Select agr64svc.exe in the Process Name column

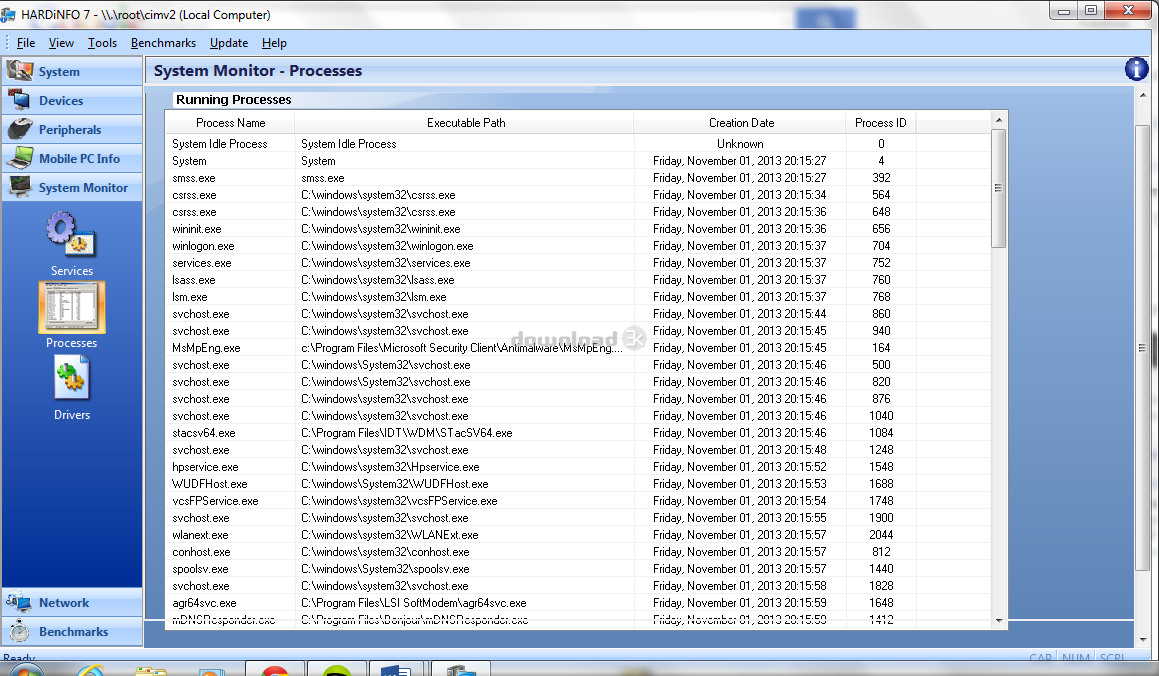click(x=204, y=603)
